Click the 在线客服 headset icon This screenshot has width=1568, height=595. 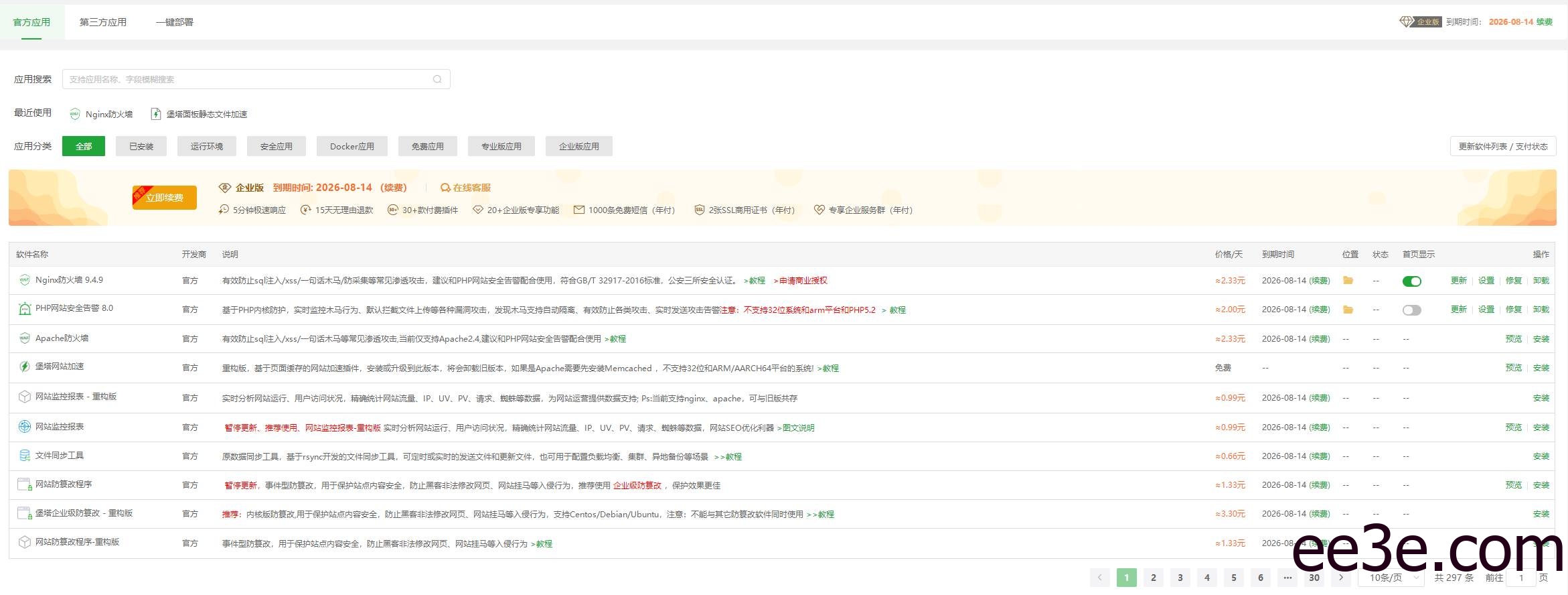tap(445, 188)
